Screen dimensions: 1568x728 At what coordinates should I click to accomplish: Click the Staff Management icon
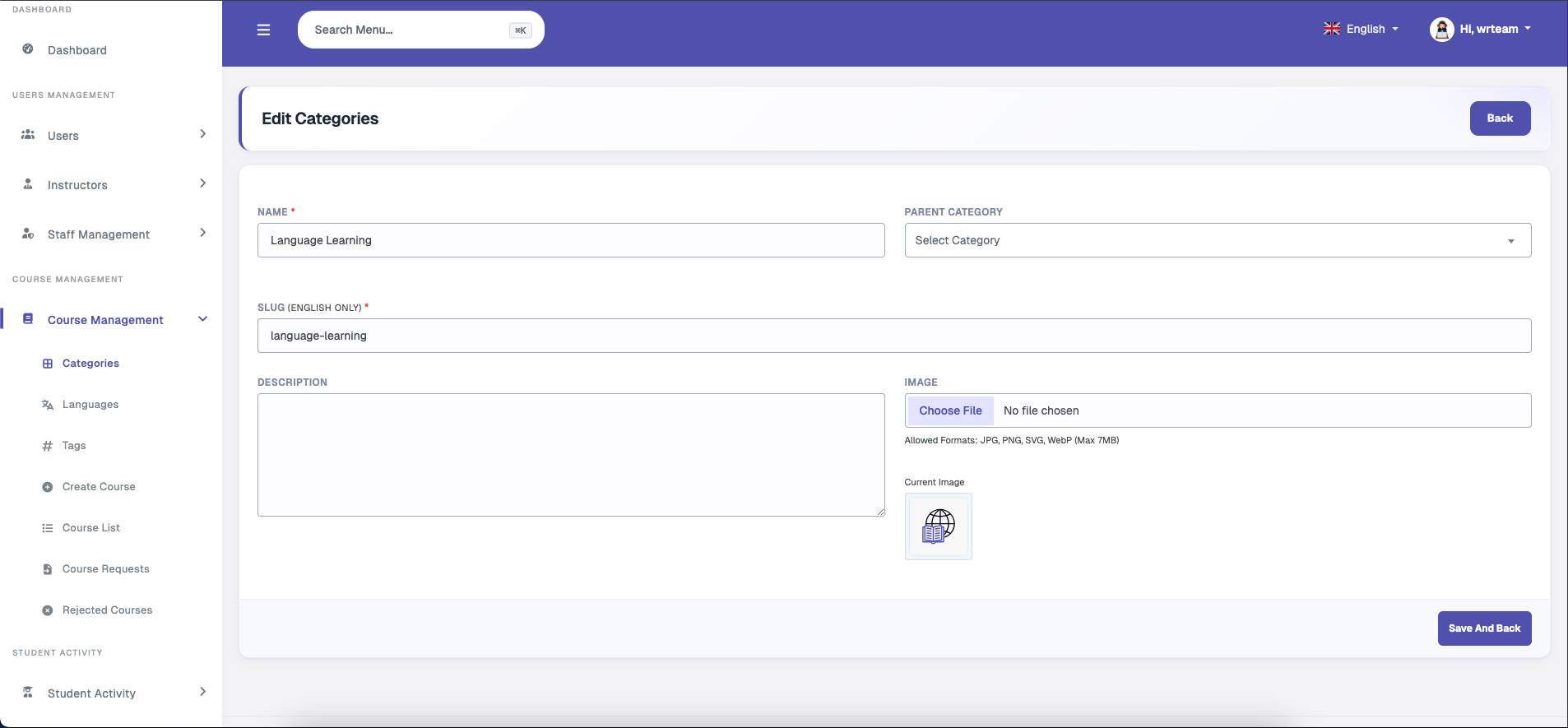[x=28, y=233]
